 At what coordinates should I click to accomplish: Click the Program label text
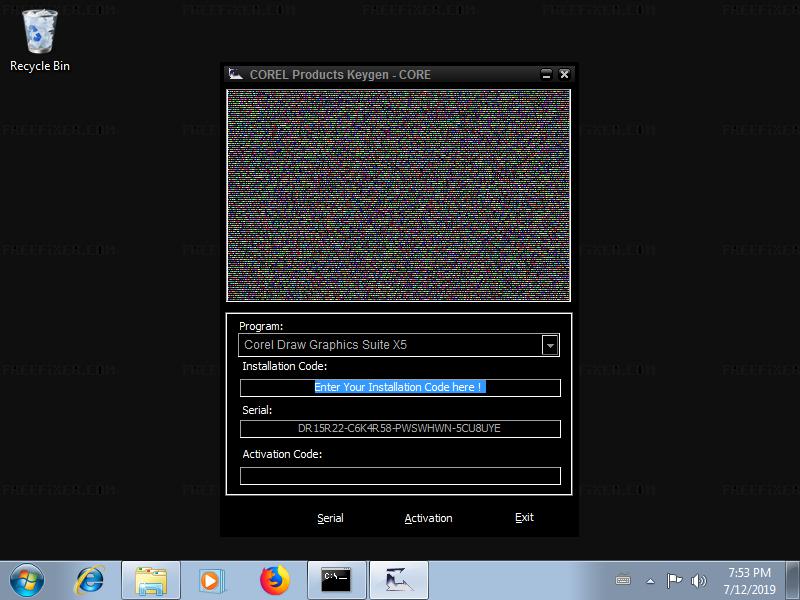pyautogui.click(x=261, y=327)
